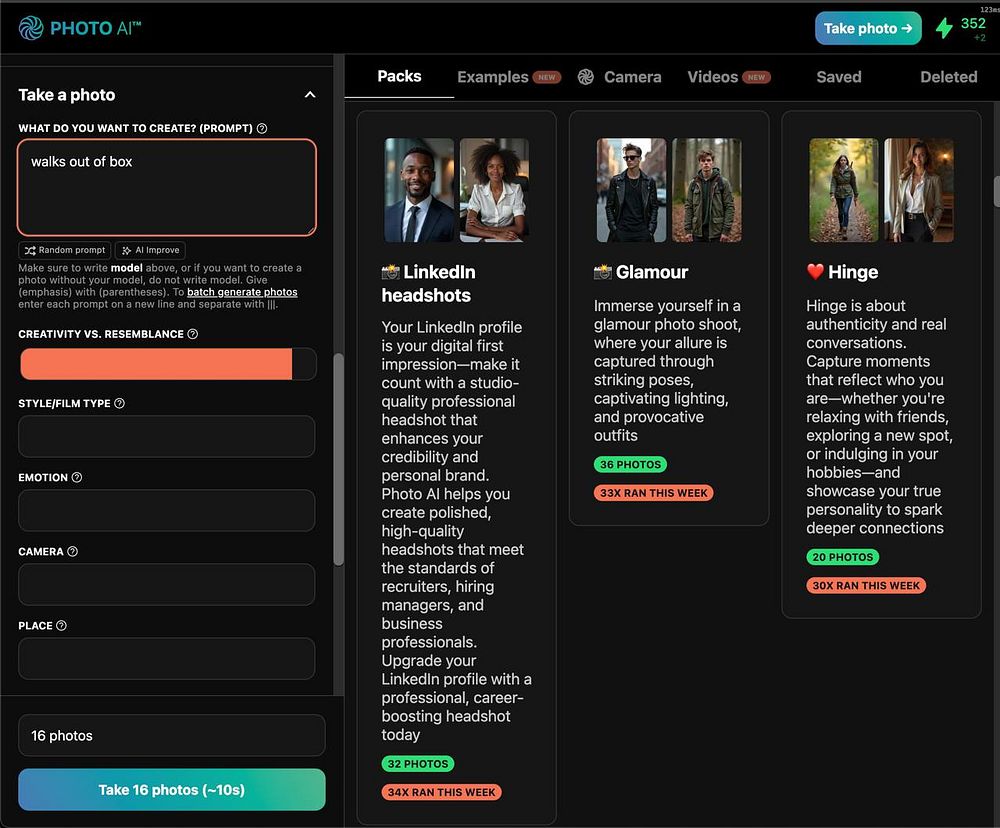Click Take 16 photos button
1000x828 pixels.
pyautogui.click(x=172, y=790)
